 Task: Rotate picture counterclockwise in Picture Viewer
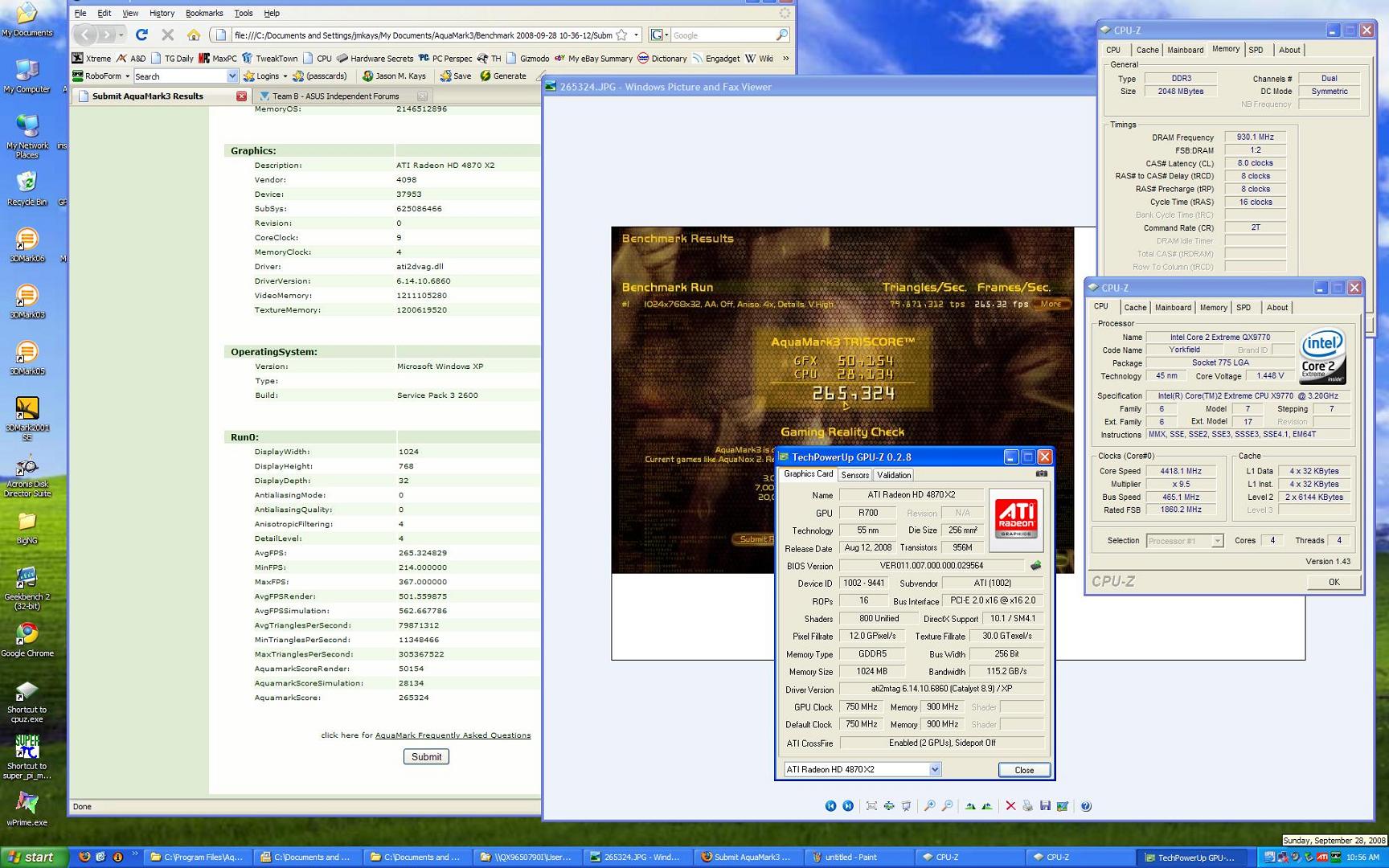pos(987,806)
